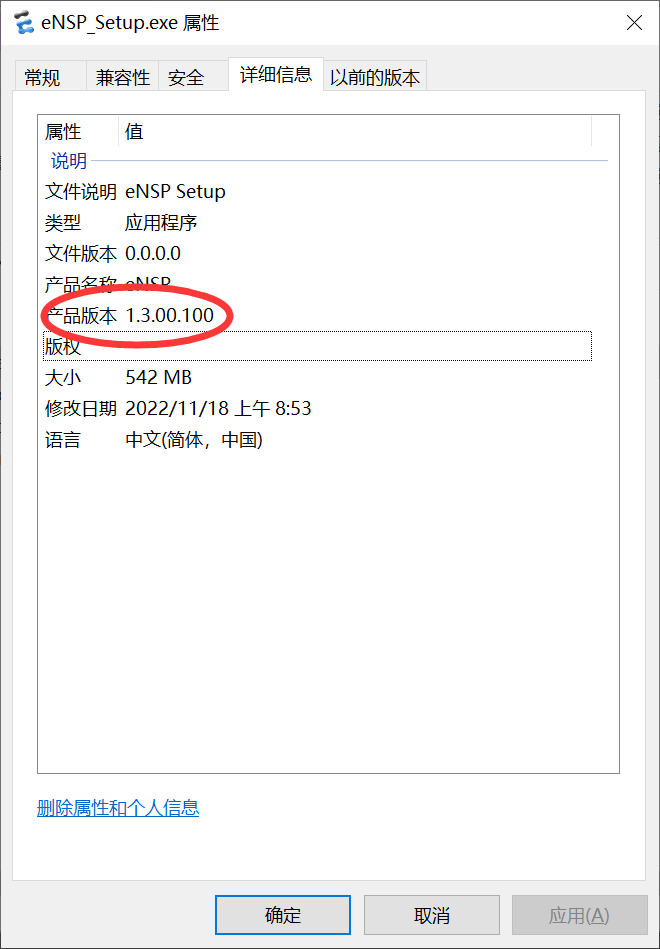Select the 文件版本 property label
The width and height of the screenshot is (660, 949).
81,254
